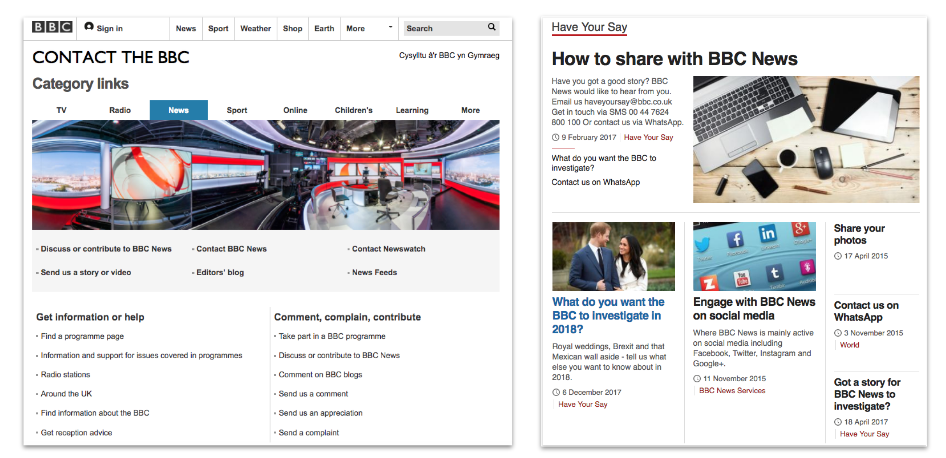
Task: Click the social media apps thumbnail
Action: [x=754, y=256]
